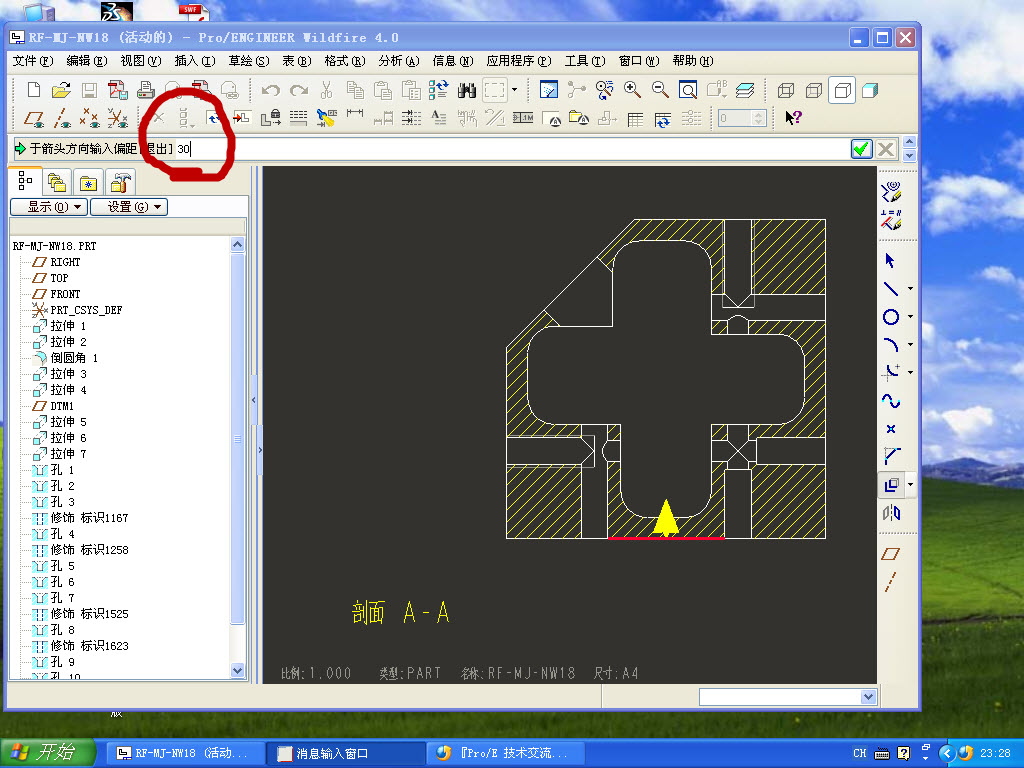Cancel the offset input with the X button
Screen dimensions: 1024x768
point(886,149)
